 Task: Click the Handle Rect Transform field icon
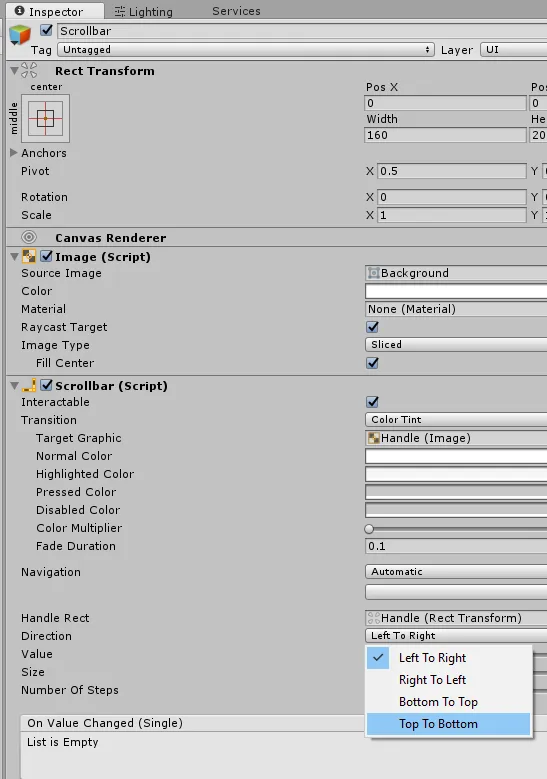pyautogui.click(x=374, y=618)
